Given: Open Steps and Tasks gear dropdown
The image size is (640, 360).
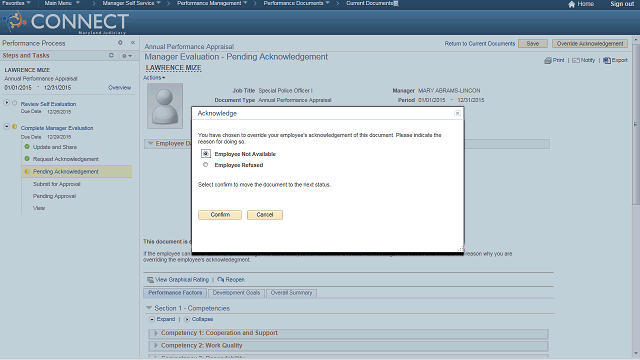Looking at the screenshot, I should [127, 56].
